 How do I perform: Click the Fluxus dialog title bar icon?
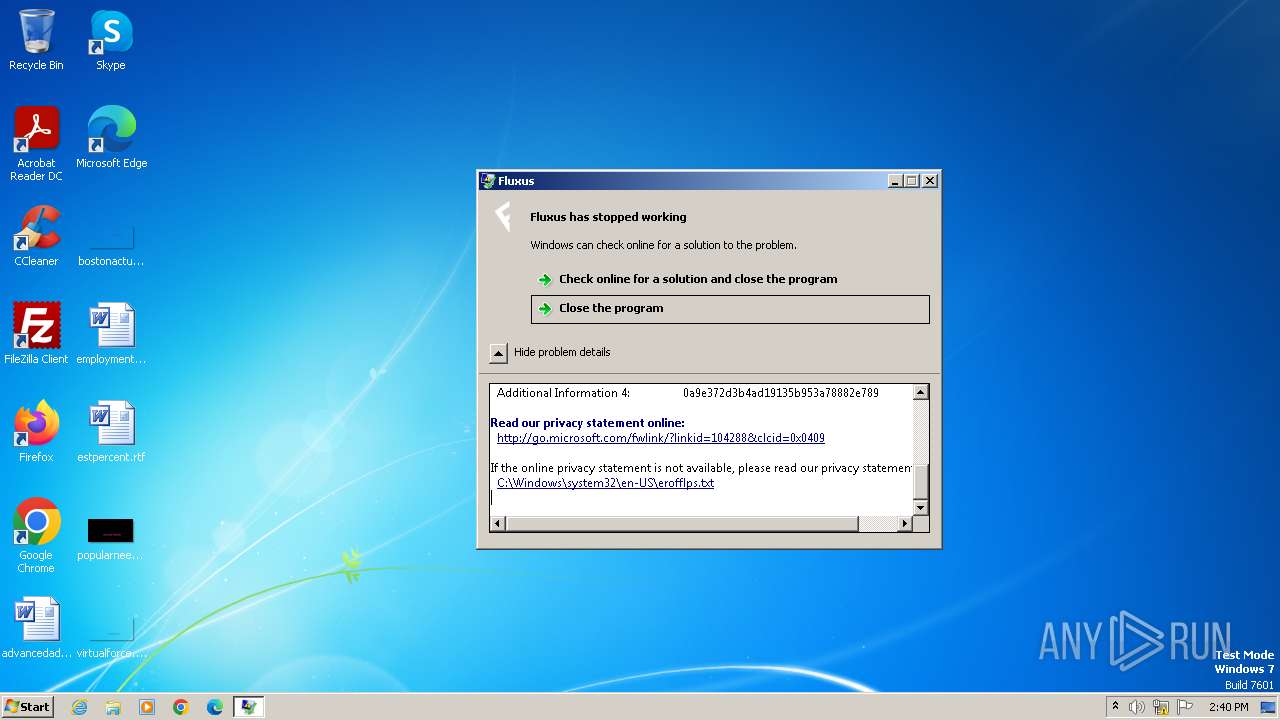pos(488,181)
